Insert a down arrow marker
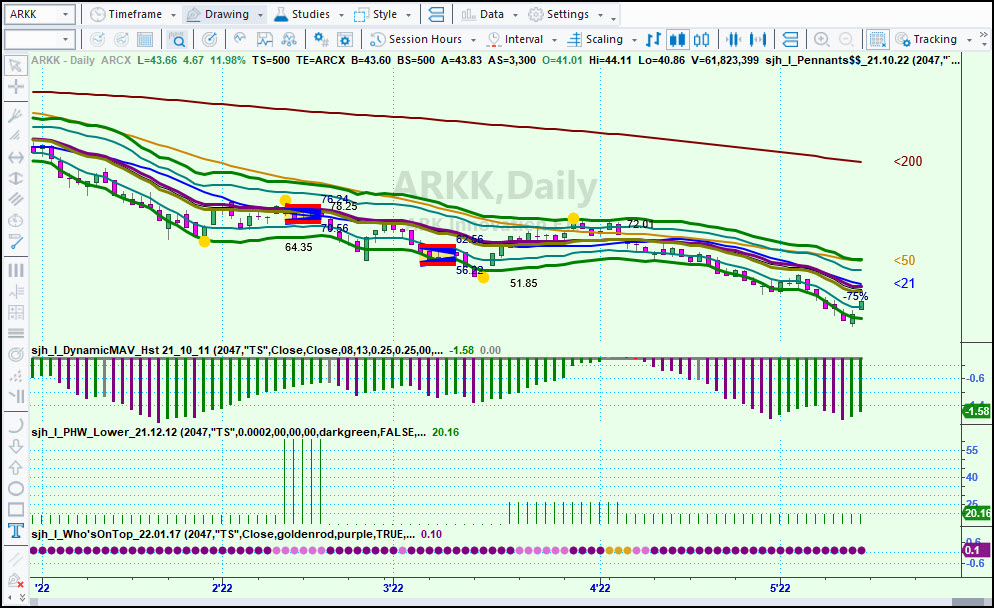Image resolution: width=994 pixels, height=608 pixels. 16,446
